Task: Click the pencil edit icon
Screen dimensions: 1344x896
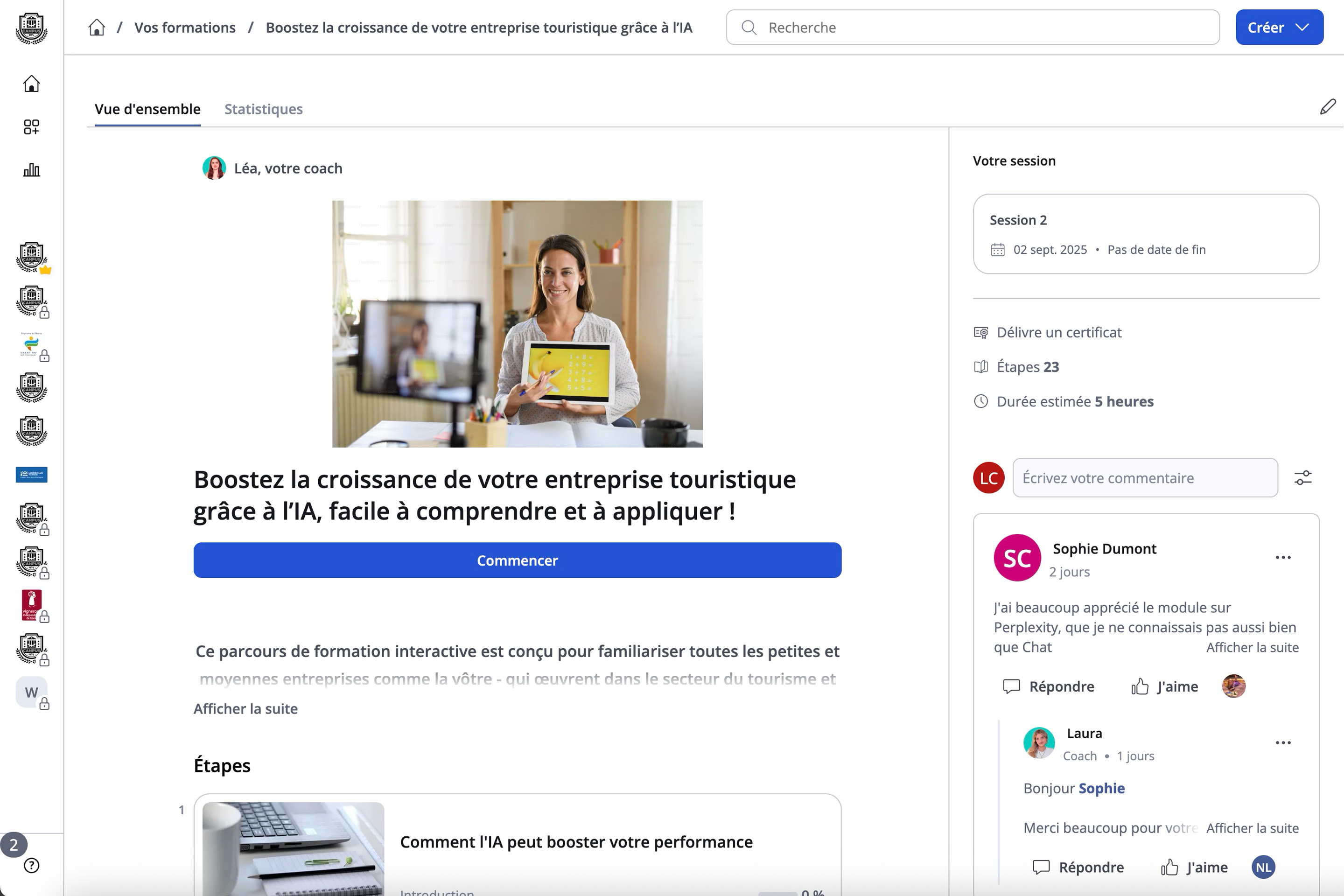Action: click(x=1327, y=107)
